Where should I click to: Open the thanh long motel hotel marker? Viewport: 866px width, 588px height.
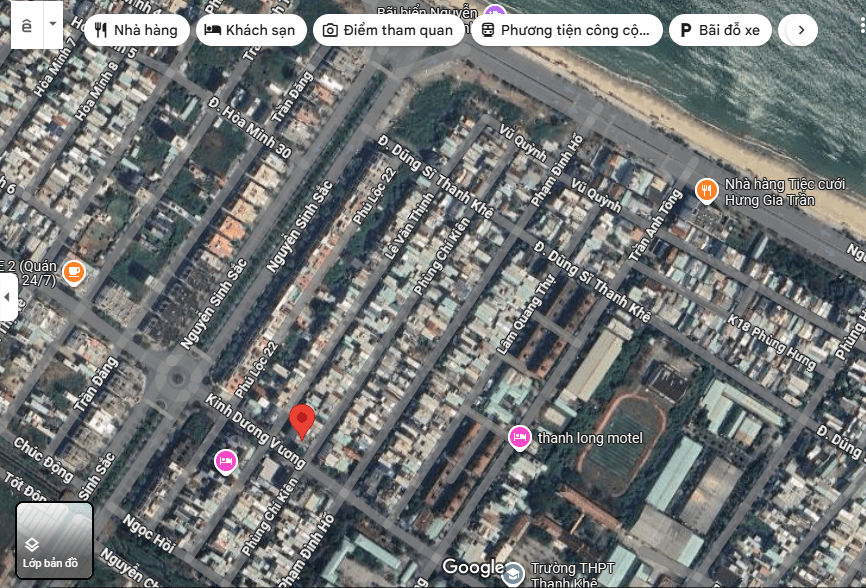coord(519,437)
